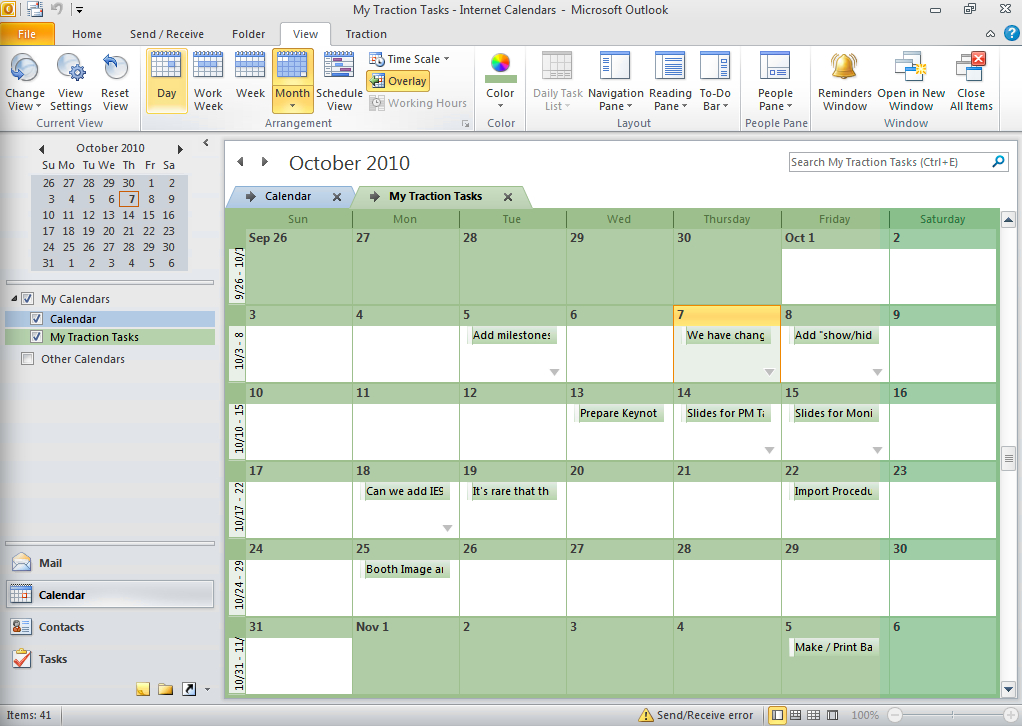
Task: Open the Color picker for calendar
Action: pyautogui.click(x=500, y=80)
